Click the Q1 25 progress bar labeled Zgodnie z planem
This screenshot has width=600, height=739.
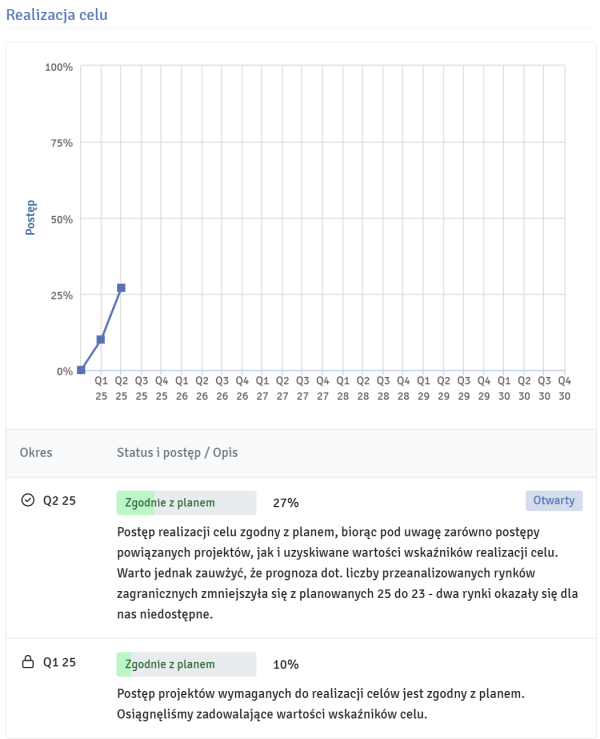click(x=186, y=664)
